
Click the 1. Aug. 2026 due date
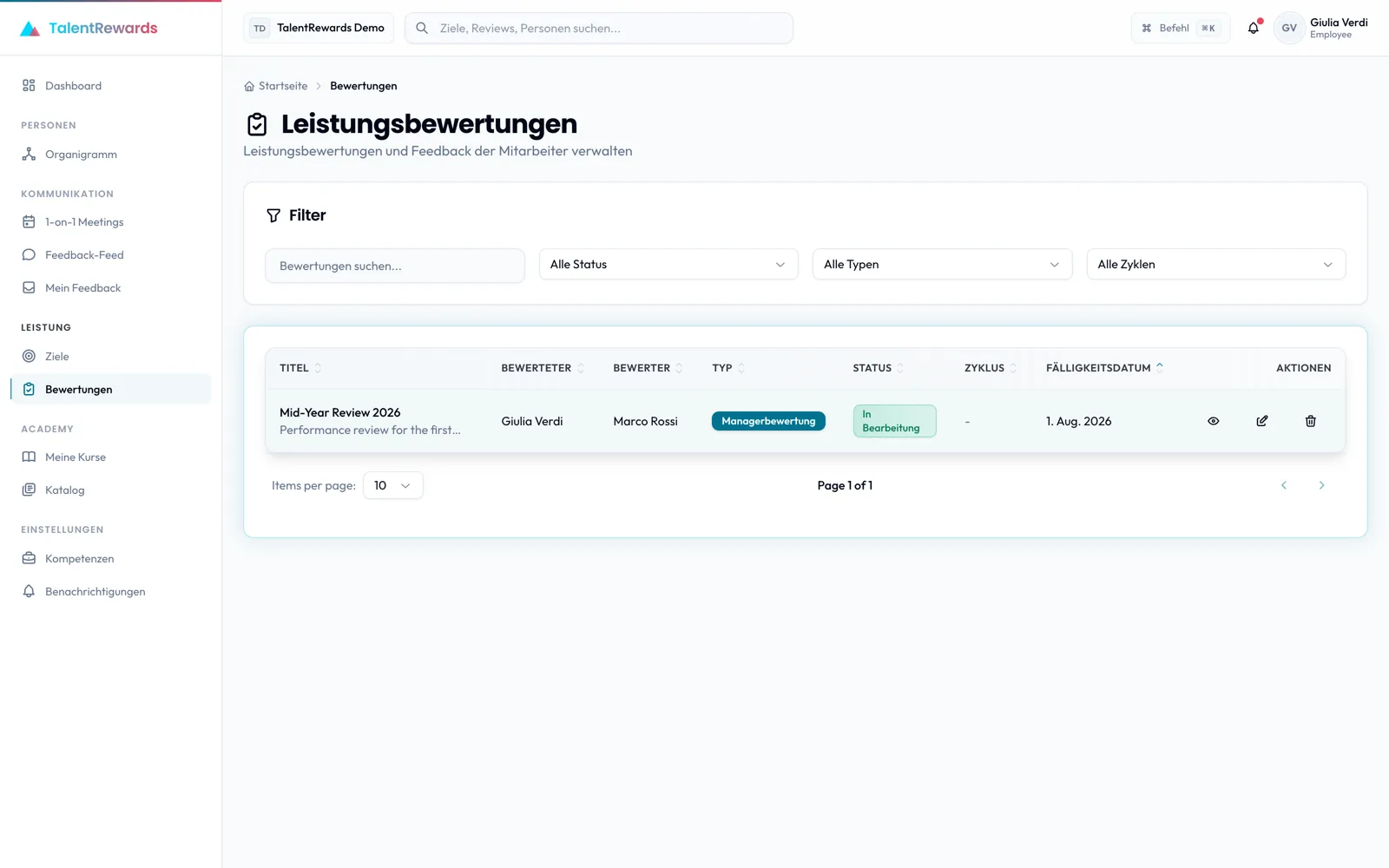tap(1078, 421)
